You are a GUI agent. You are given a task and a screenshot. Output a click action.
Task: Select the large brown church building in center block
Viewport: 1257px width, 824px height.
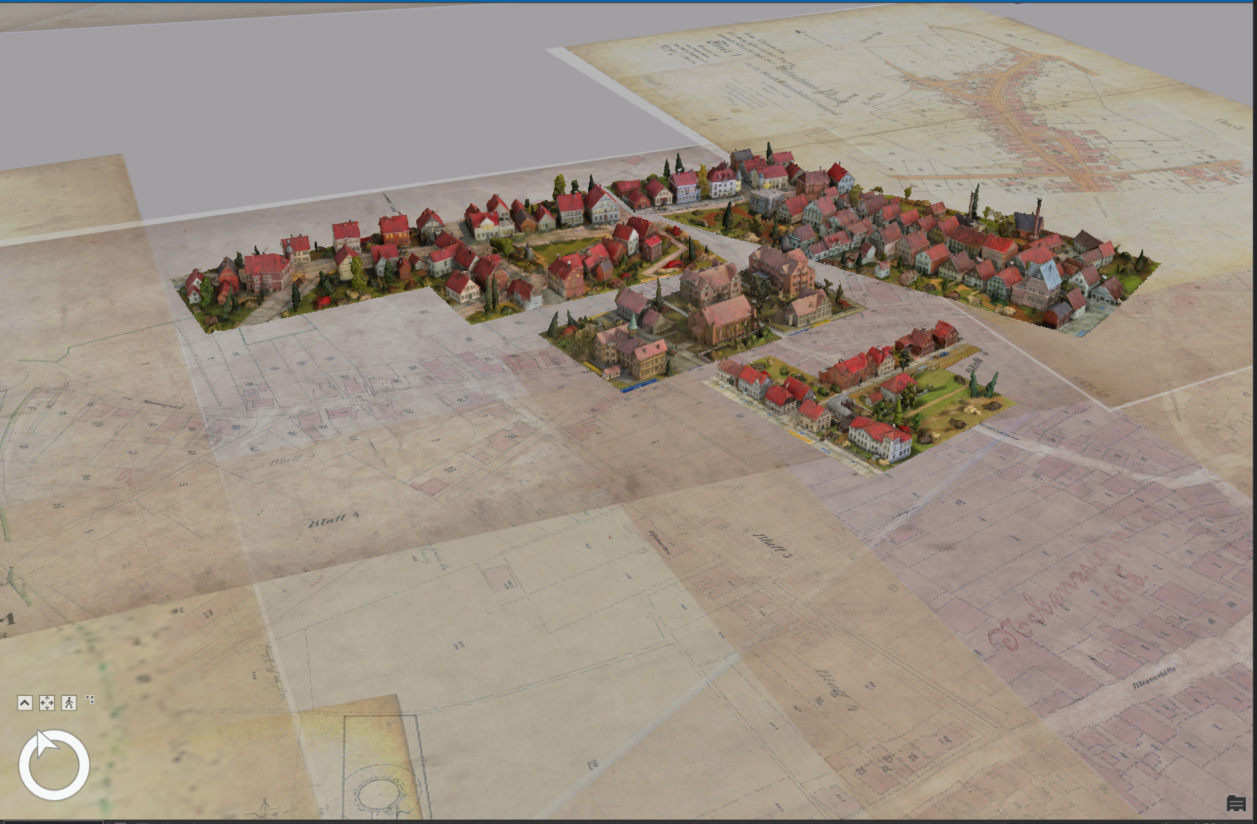coord(721,319)
